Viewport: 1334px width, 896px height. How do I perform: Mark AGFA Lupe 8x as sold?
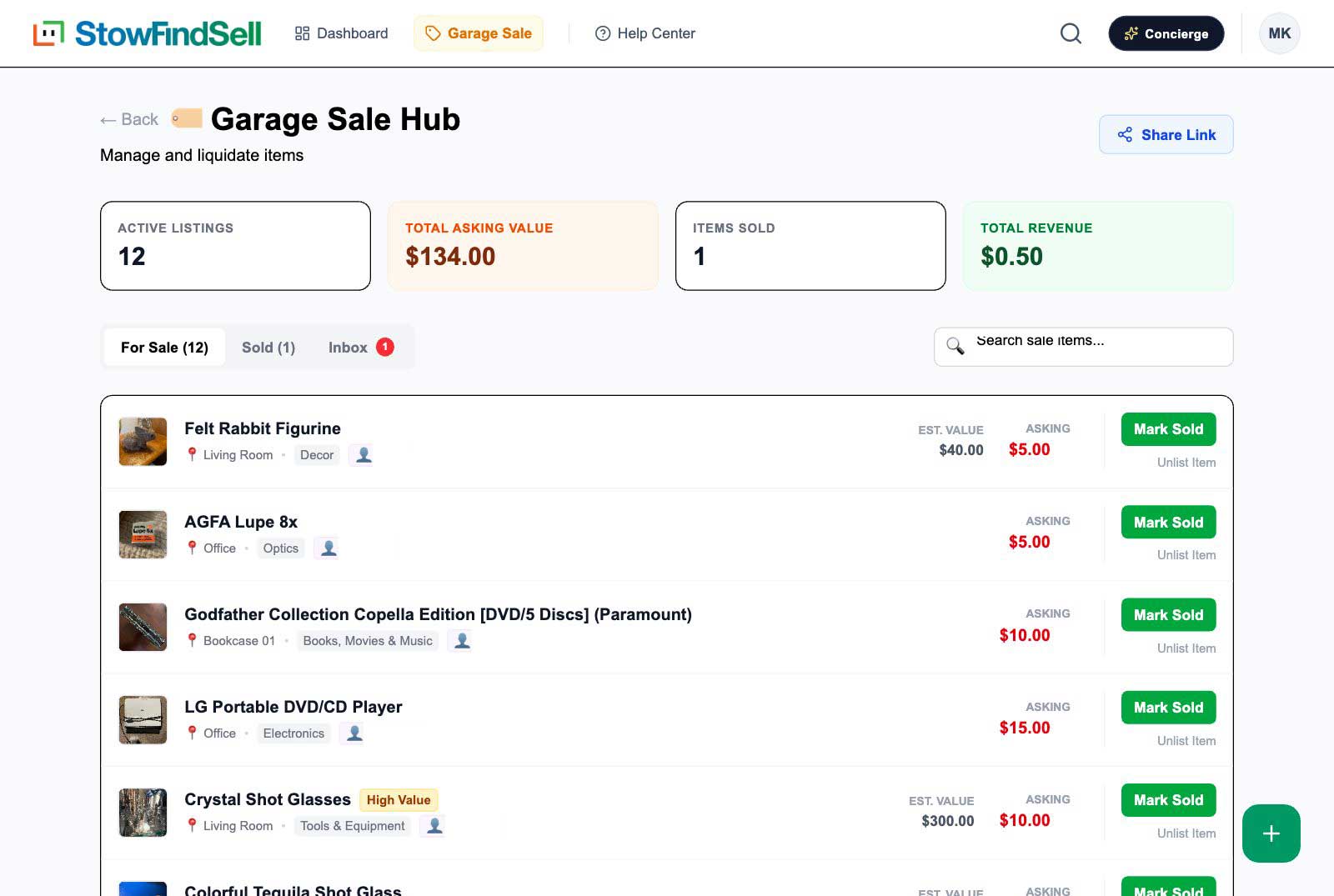click(1168, 522)
